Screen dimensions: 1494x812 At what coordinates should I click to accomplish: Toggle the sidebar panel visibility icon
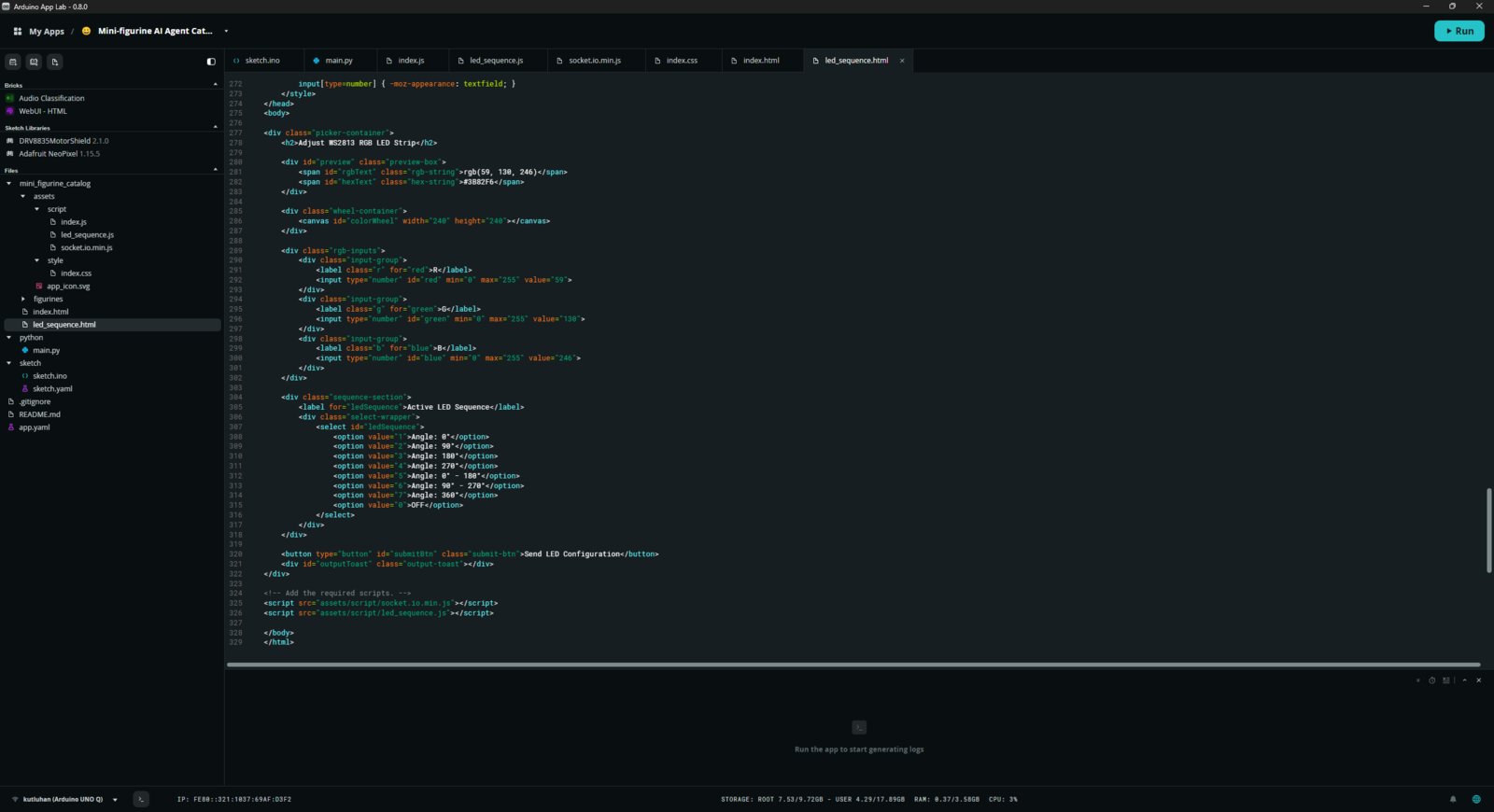(211, 62)
